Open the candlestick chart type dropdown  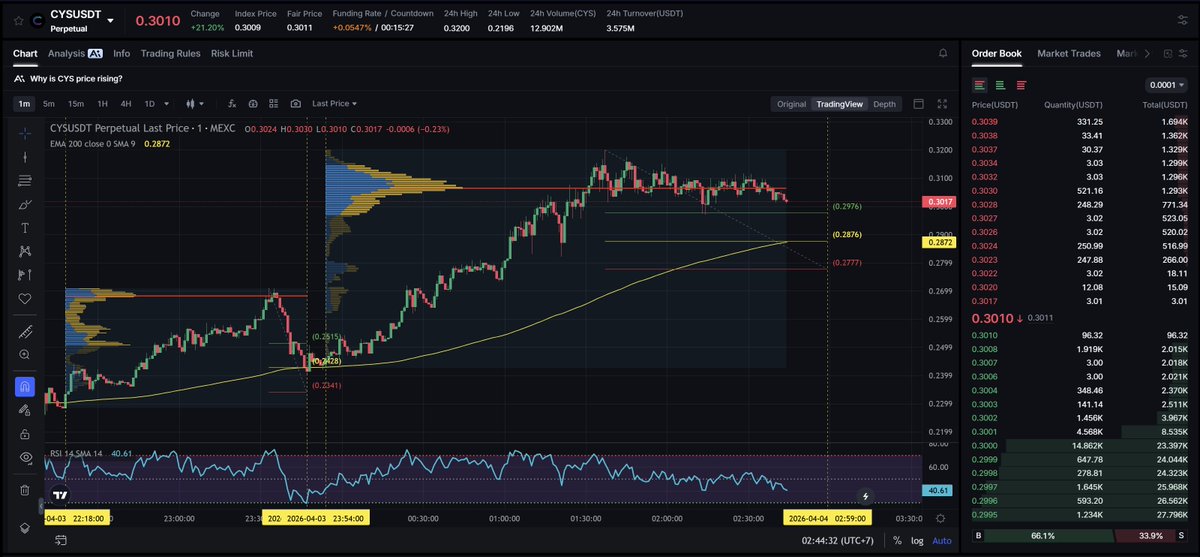(193, 103)
